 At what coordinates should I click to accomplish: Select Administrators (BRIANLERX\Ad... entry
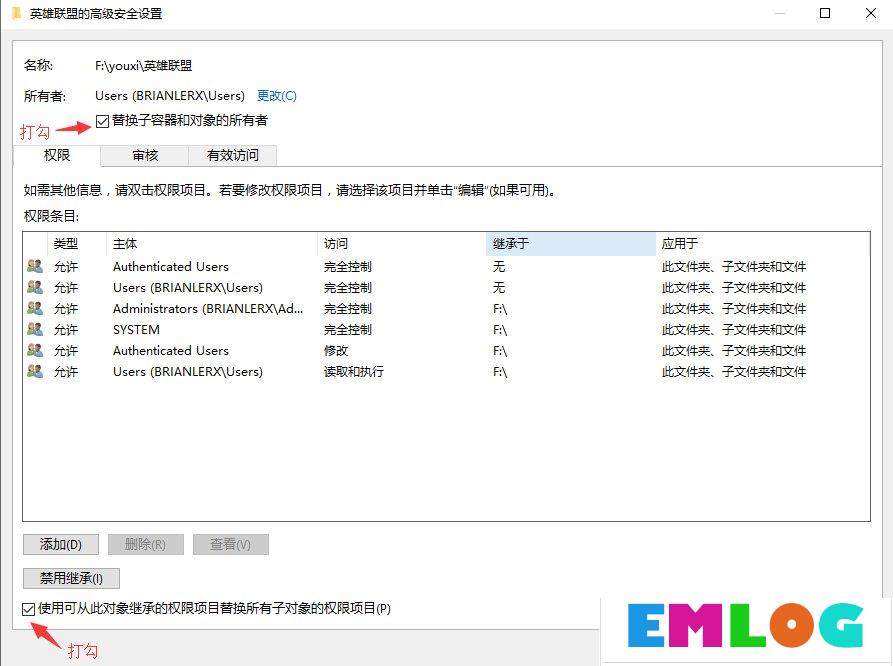click(208, 309)
